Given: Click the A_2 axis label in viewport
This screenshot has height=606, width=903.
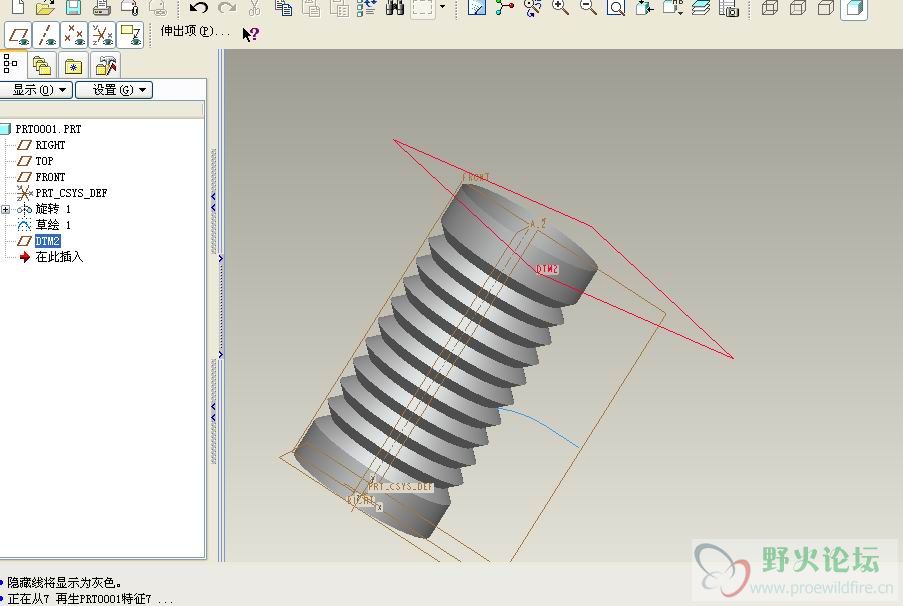Looking at the screenshot, I should [x=537, y=224].
